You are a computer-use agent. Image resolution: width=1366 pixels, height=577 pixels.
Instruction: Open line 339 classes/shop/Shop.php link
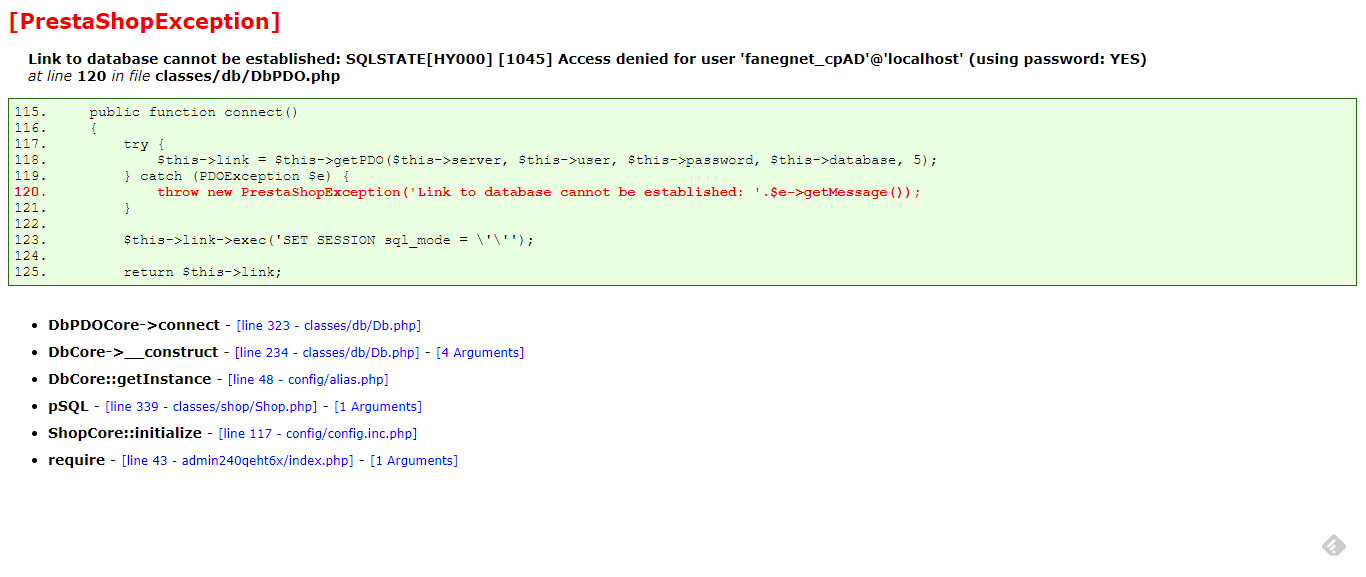coord(211,407)
